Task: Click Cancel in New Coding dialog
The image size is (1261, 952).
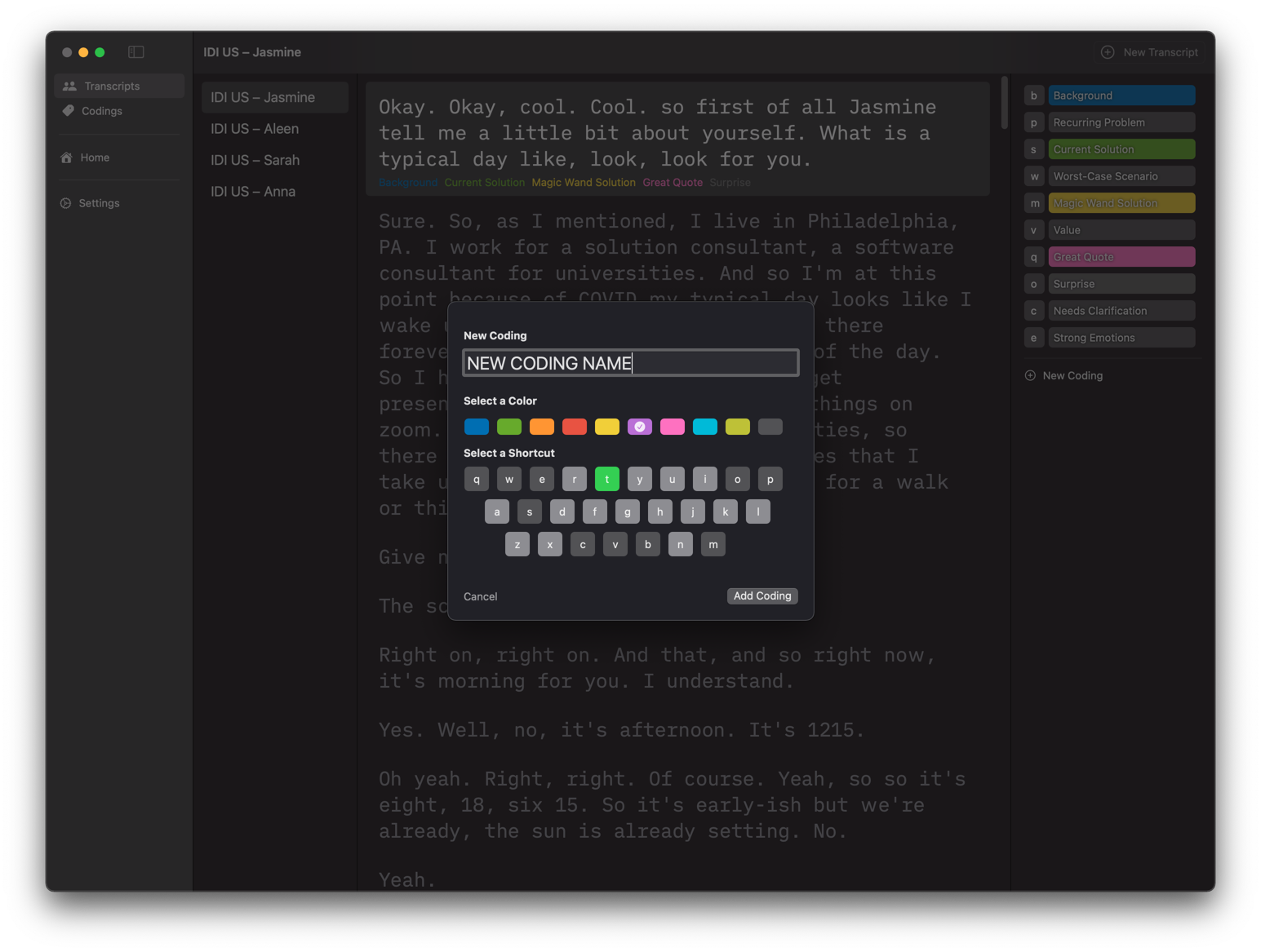Action: [480, 596]
